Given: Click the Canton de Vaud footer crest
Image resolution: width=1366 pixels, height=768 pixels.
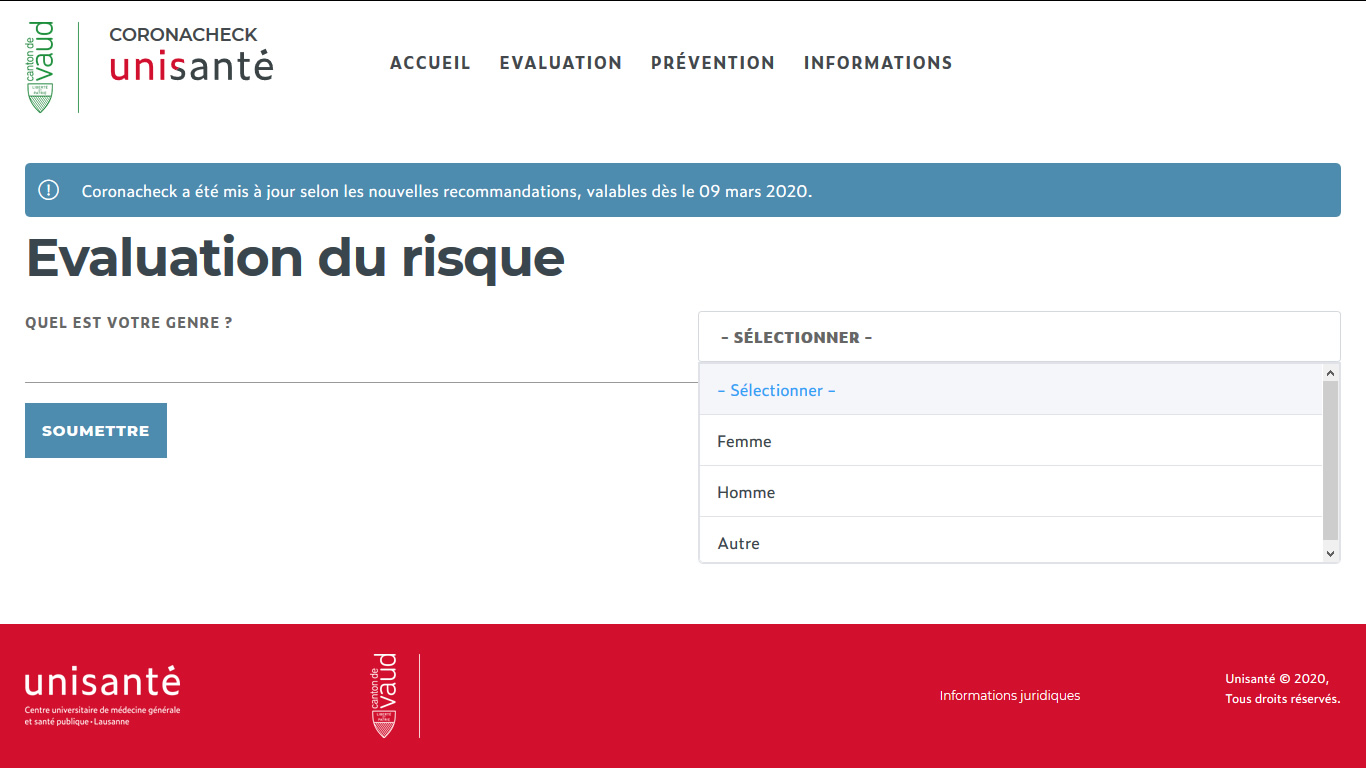Looking at the screenshot, I should (x=384, y=696).
